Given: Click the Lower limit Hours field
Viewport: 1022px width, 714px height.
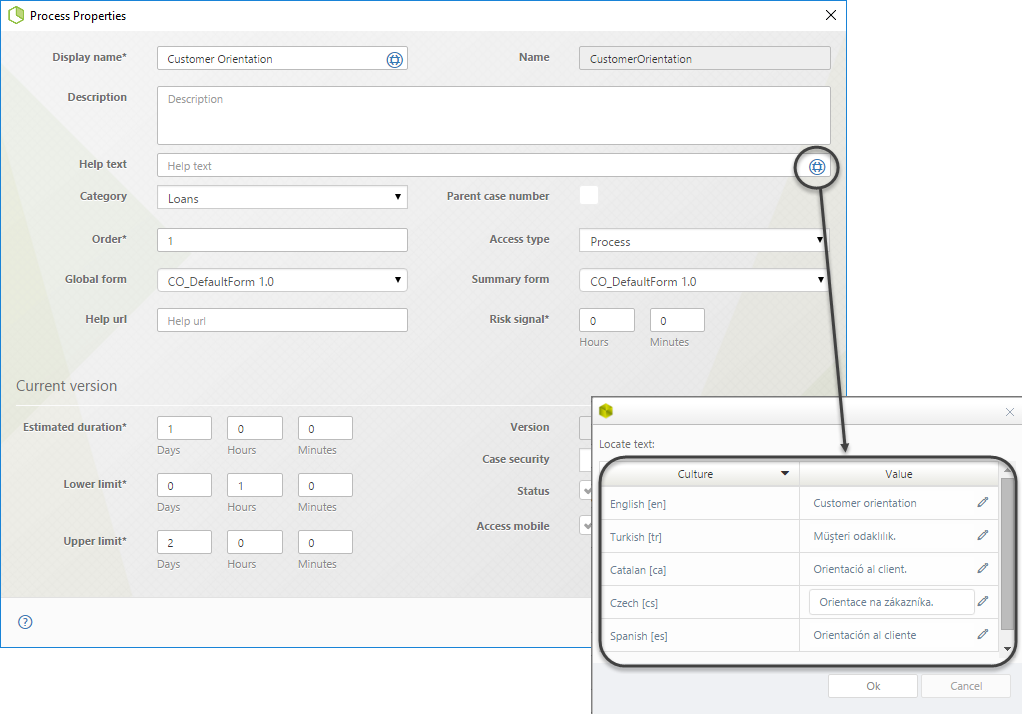Looking at the screenshot, I should [x=255, y=485].
